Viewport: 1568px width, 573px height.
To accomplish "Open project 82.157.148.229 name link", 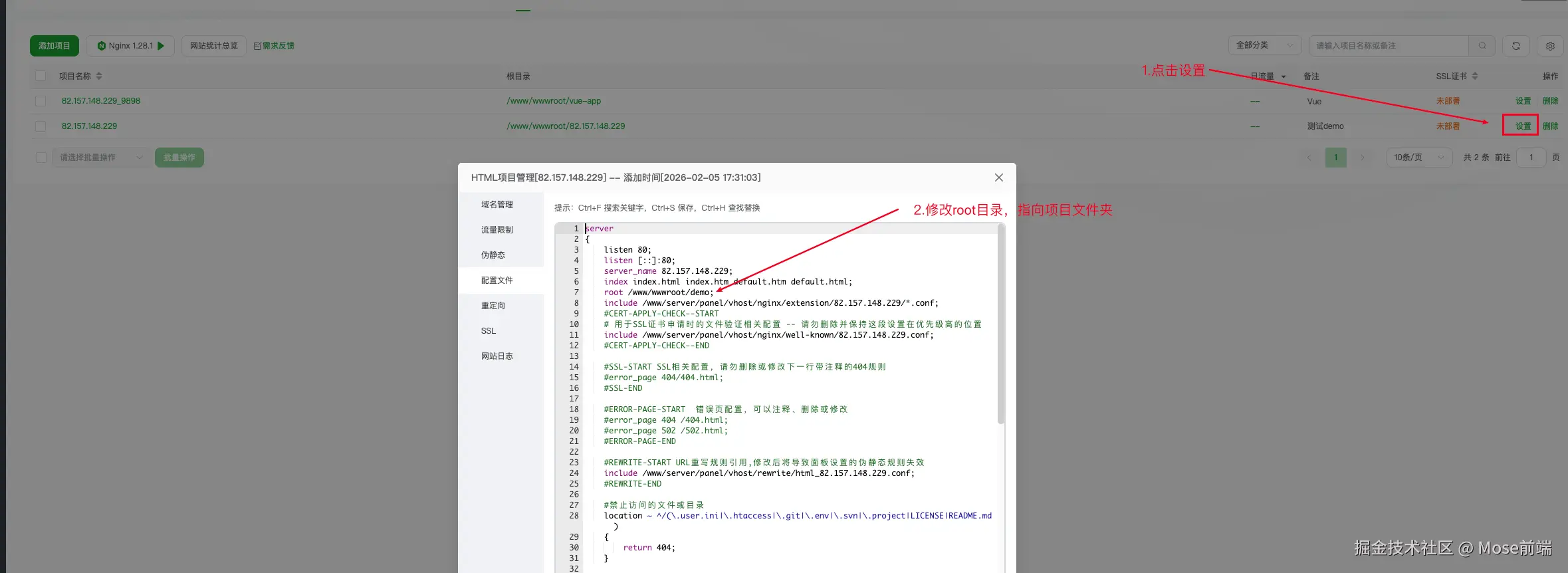I will (x=89, y=126).
